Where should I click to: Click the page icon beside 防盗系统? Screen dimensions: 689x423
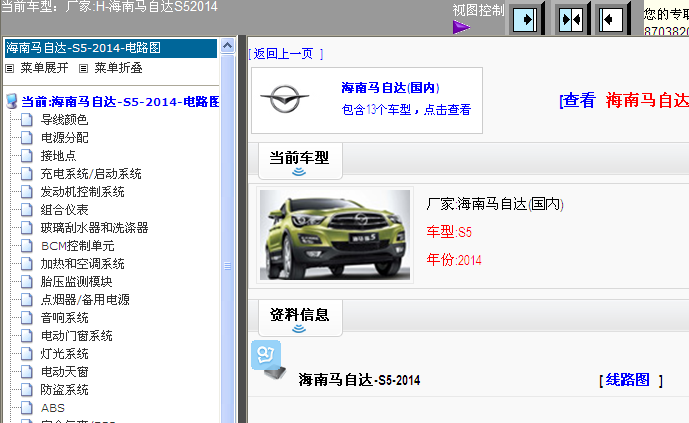27,390
